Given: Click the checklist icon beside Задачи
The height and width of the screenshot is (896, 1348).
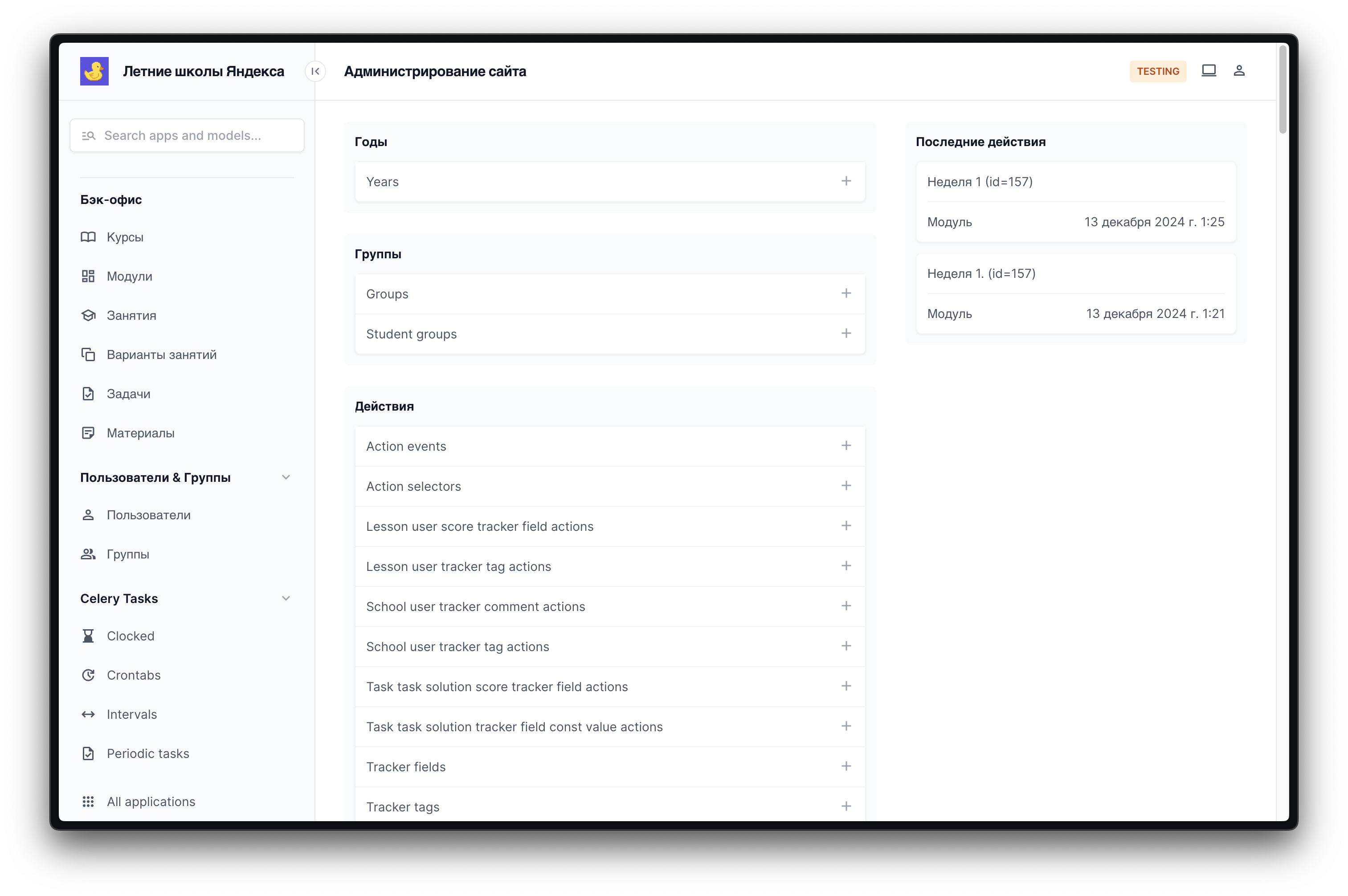Looking at the screenshot, I should (x=88, y=394).
